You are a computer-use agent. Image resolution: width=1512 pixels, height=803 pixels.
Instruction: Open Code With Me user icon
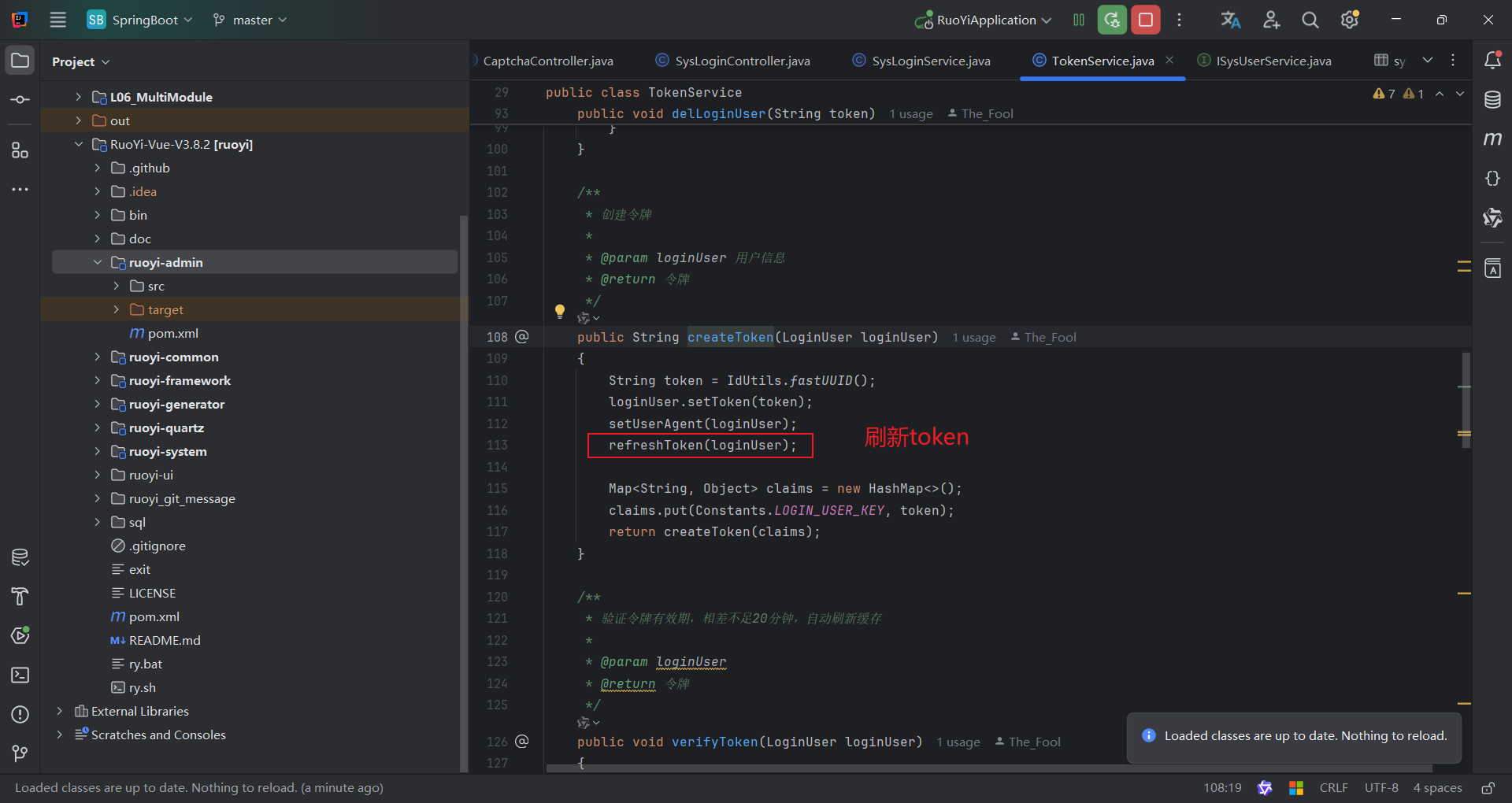pyautogui.click(x=1271, y=20)
